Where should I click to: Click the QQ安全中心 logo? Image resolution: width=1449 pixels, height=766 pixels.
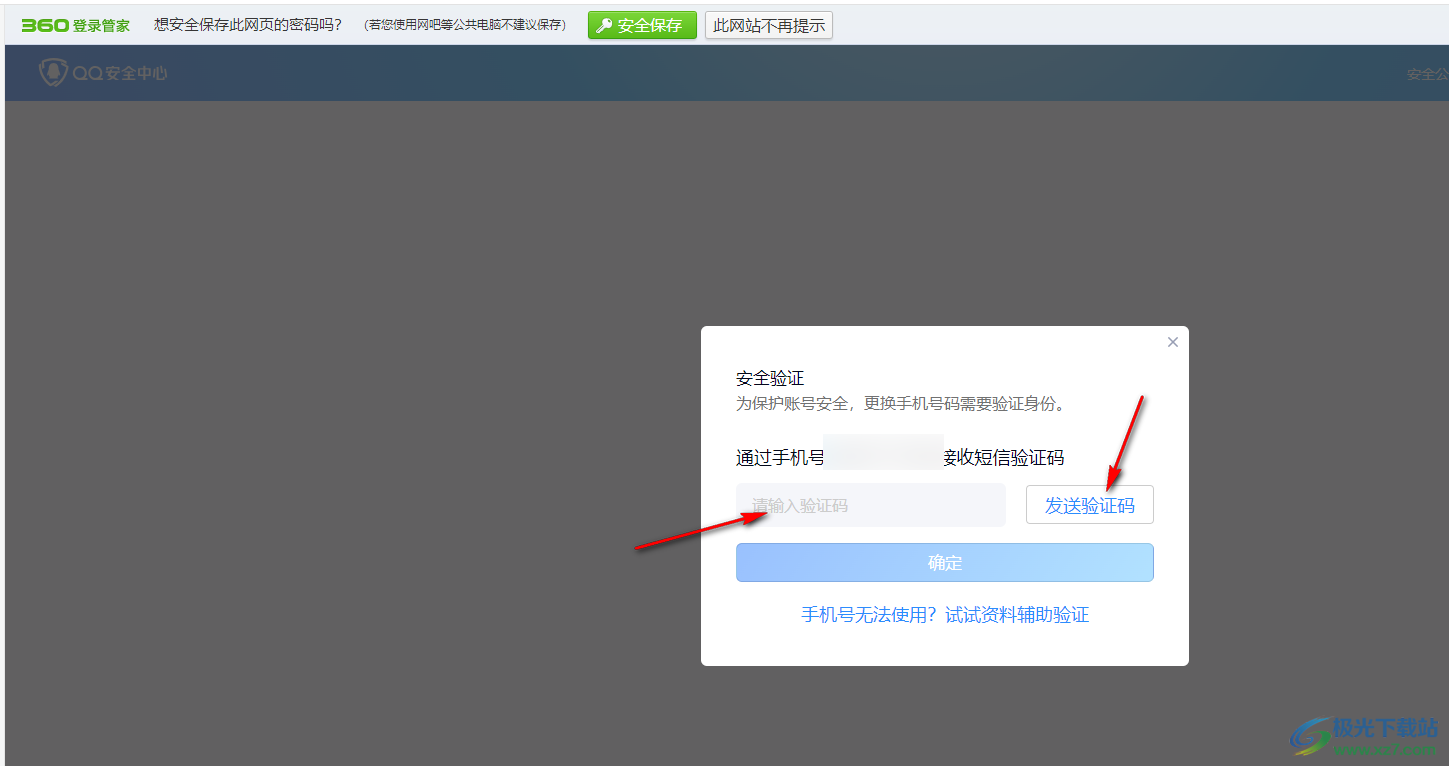[103, 72]
